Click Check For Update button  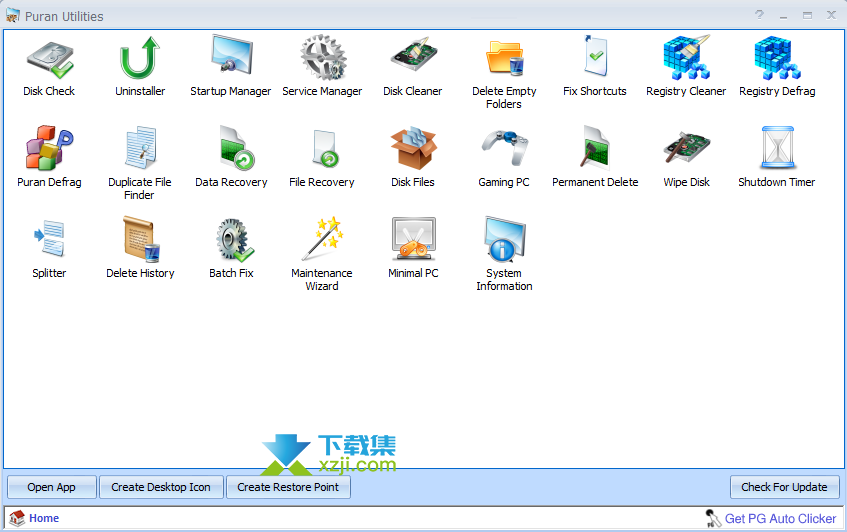click(x=784, y=487)
